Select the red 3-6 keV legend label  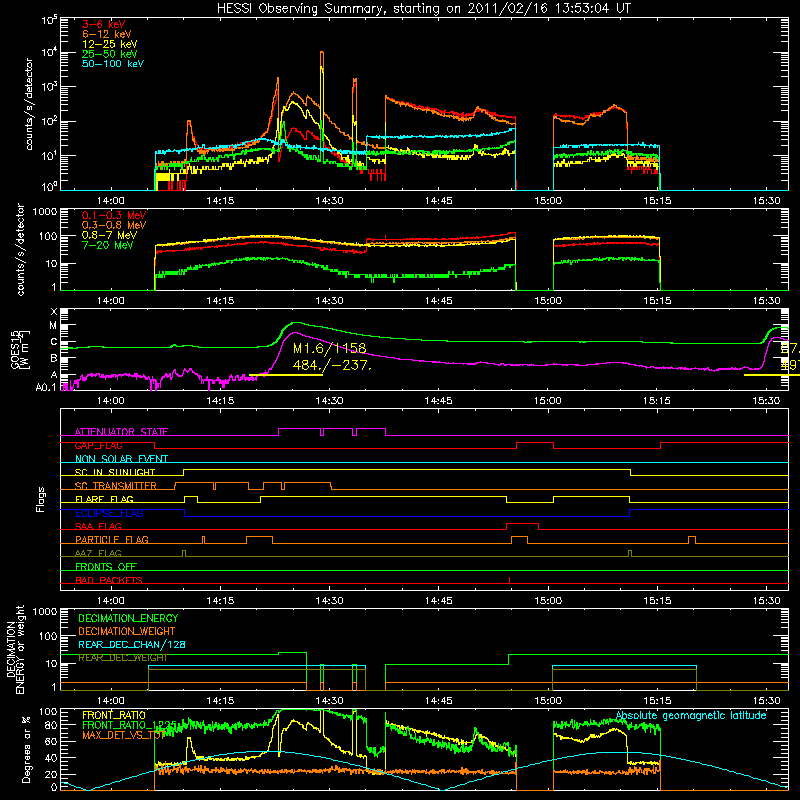click(103, 24)
